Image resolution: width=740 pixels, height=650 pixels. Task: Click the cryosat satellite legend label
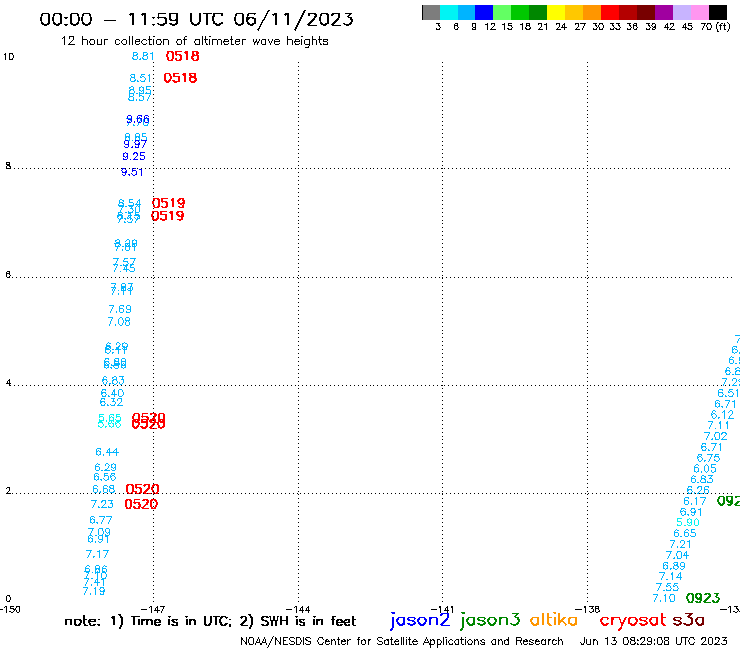633,621
